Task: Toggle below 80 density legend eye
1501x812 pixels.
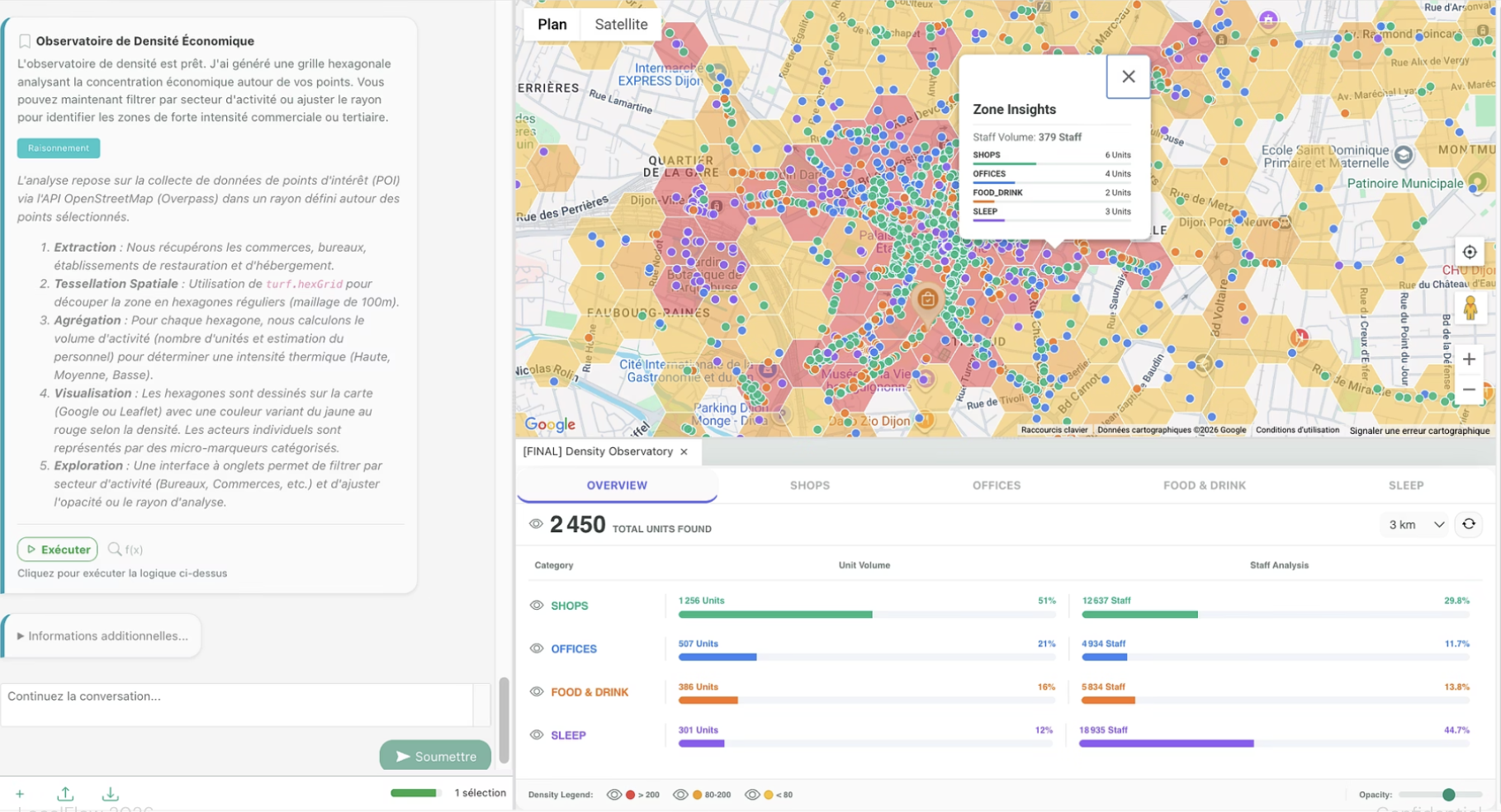Action: (x=752, y=795)
